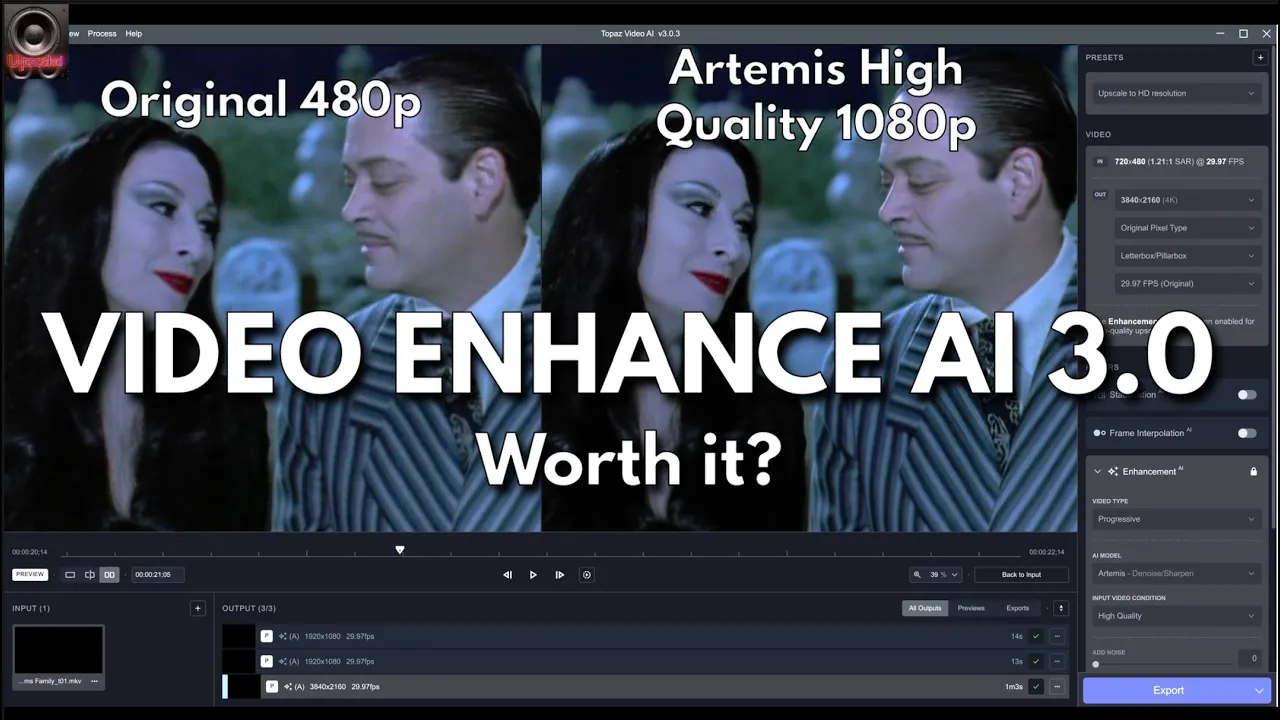This screenshot has width=1280, height=720.
Task: Click the loop playback icon
Action: pos(587,575)
